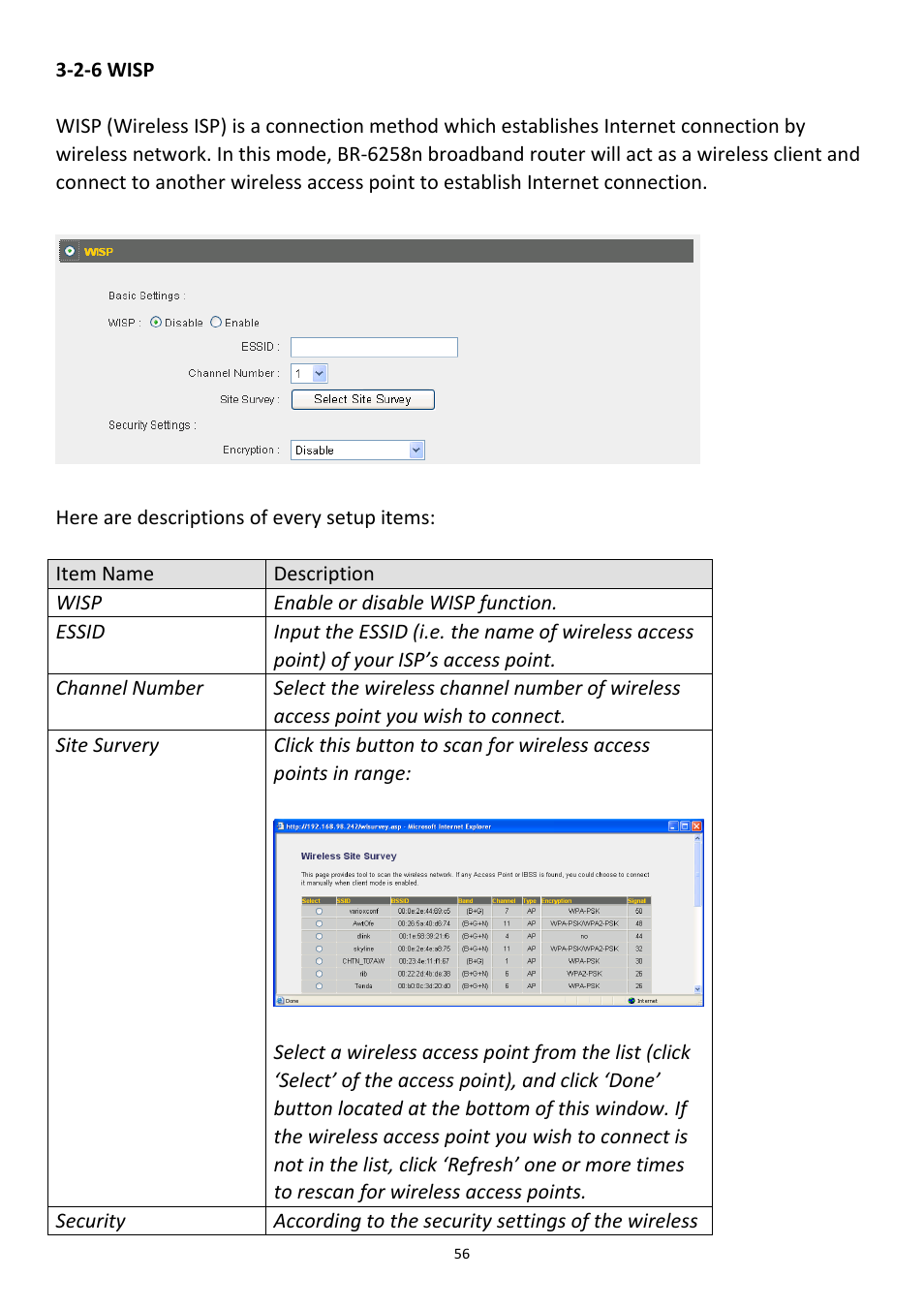Click the Security table row label
The image size is (924, 1308).
[x=90, y=1221]
